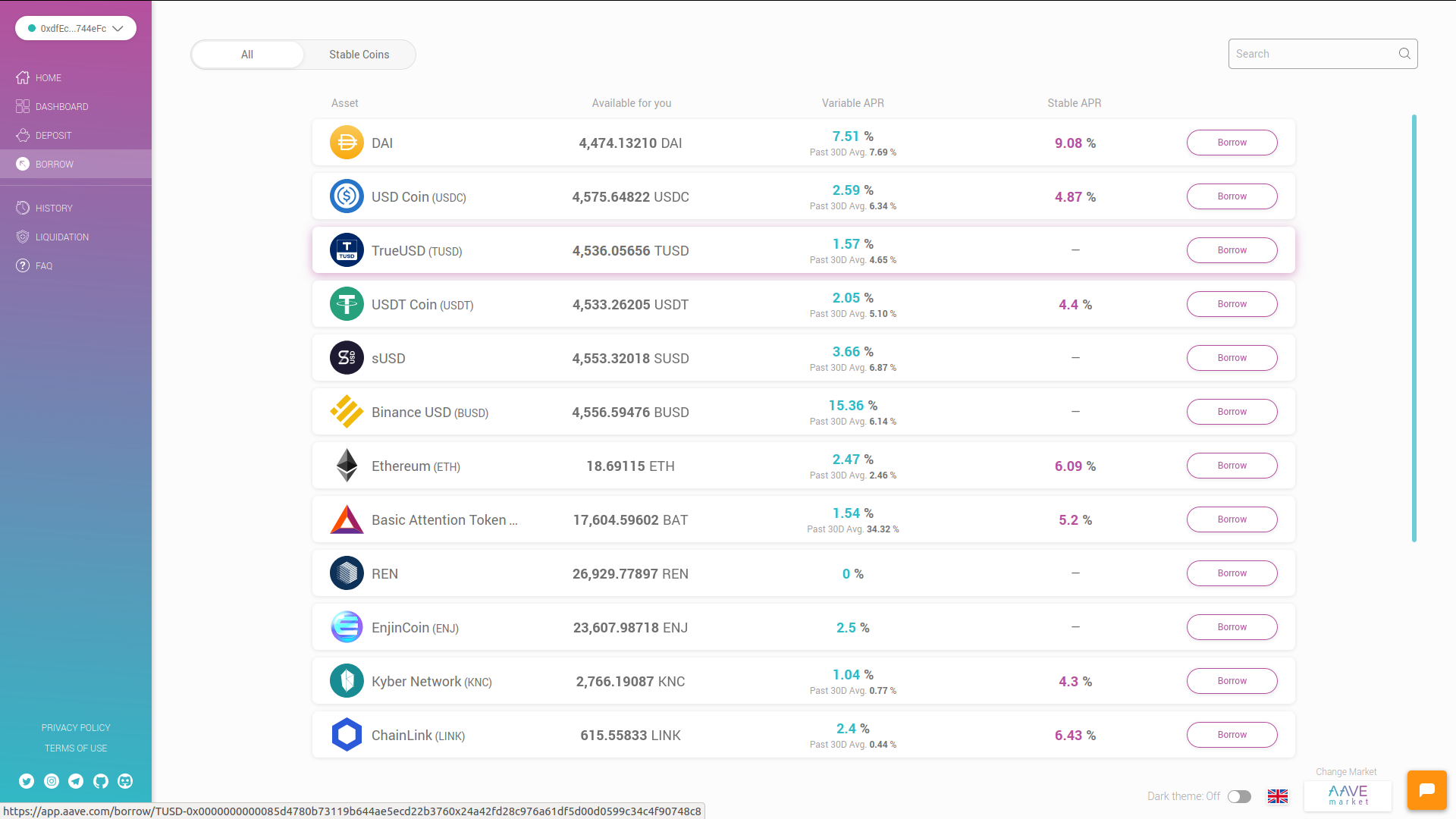This screenshot has width=1456, height=819.
Task: Click the DAI coin icon
Action: point(347,143)
